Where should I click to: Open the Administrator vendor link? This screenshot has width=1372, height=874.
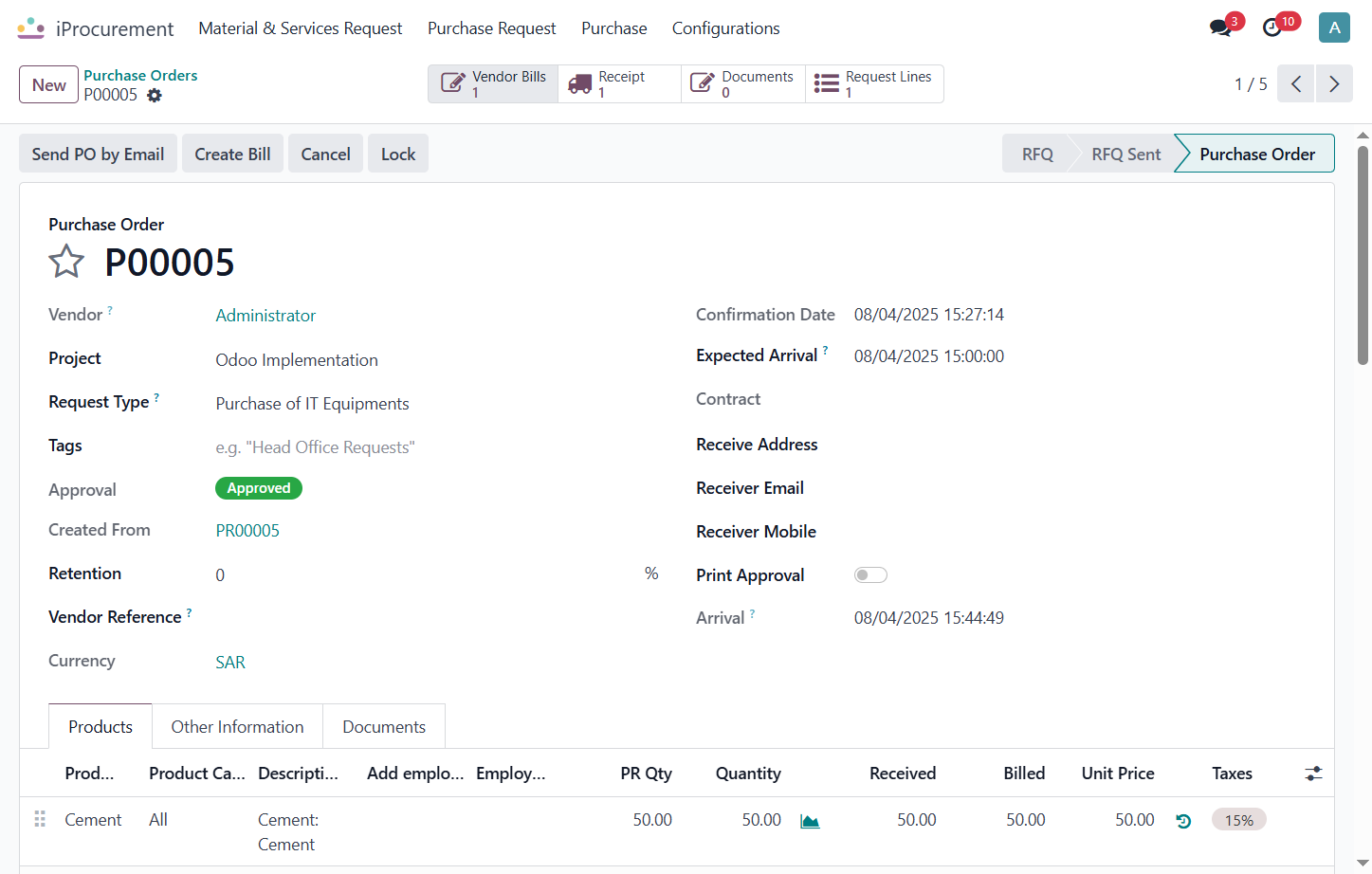(265, 316)
